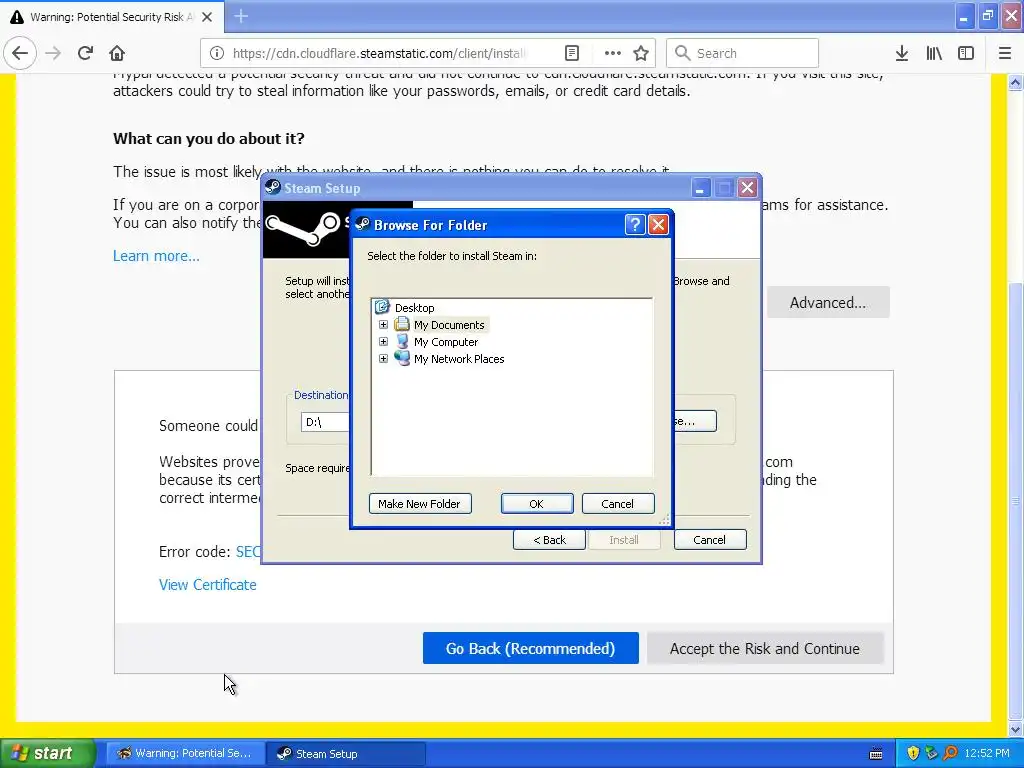Screen dimensions: 1024x768
Task: Open page actions three-dots menu
Action: pyautogui.click(x=613, y=53)
